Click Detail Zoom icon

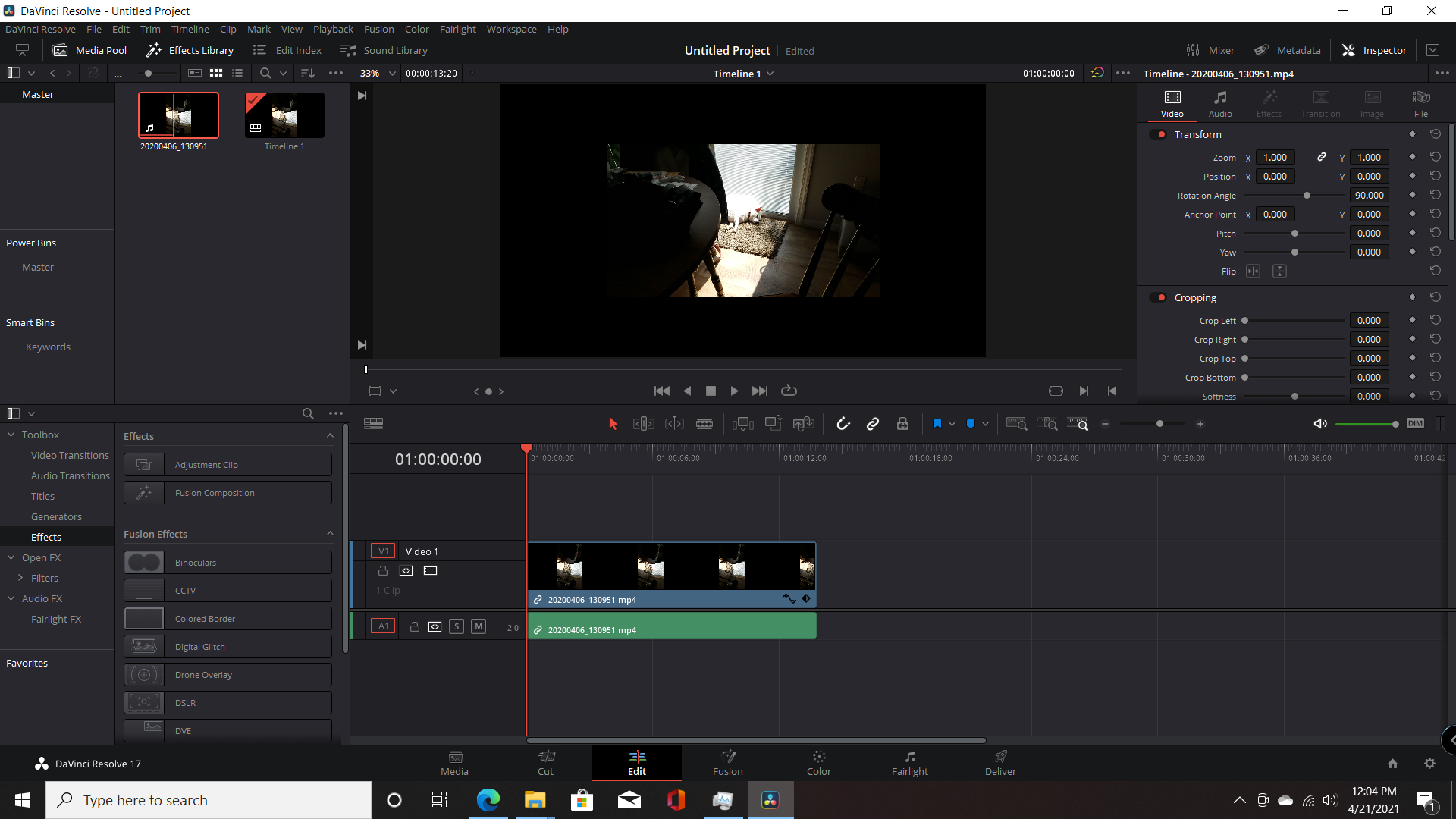pyautogui.click(x=1047, y=424)
